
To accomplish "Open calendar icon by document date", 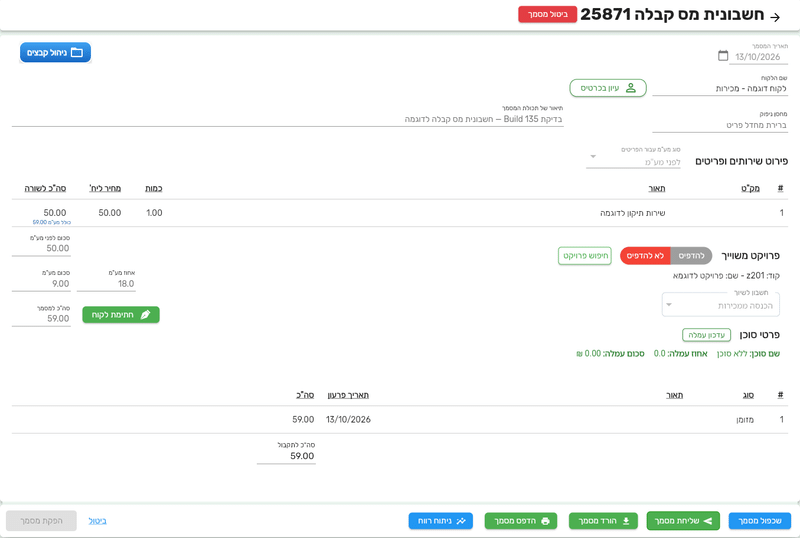I will click(723, 56).
